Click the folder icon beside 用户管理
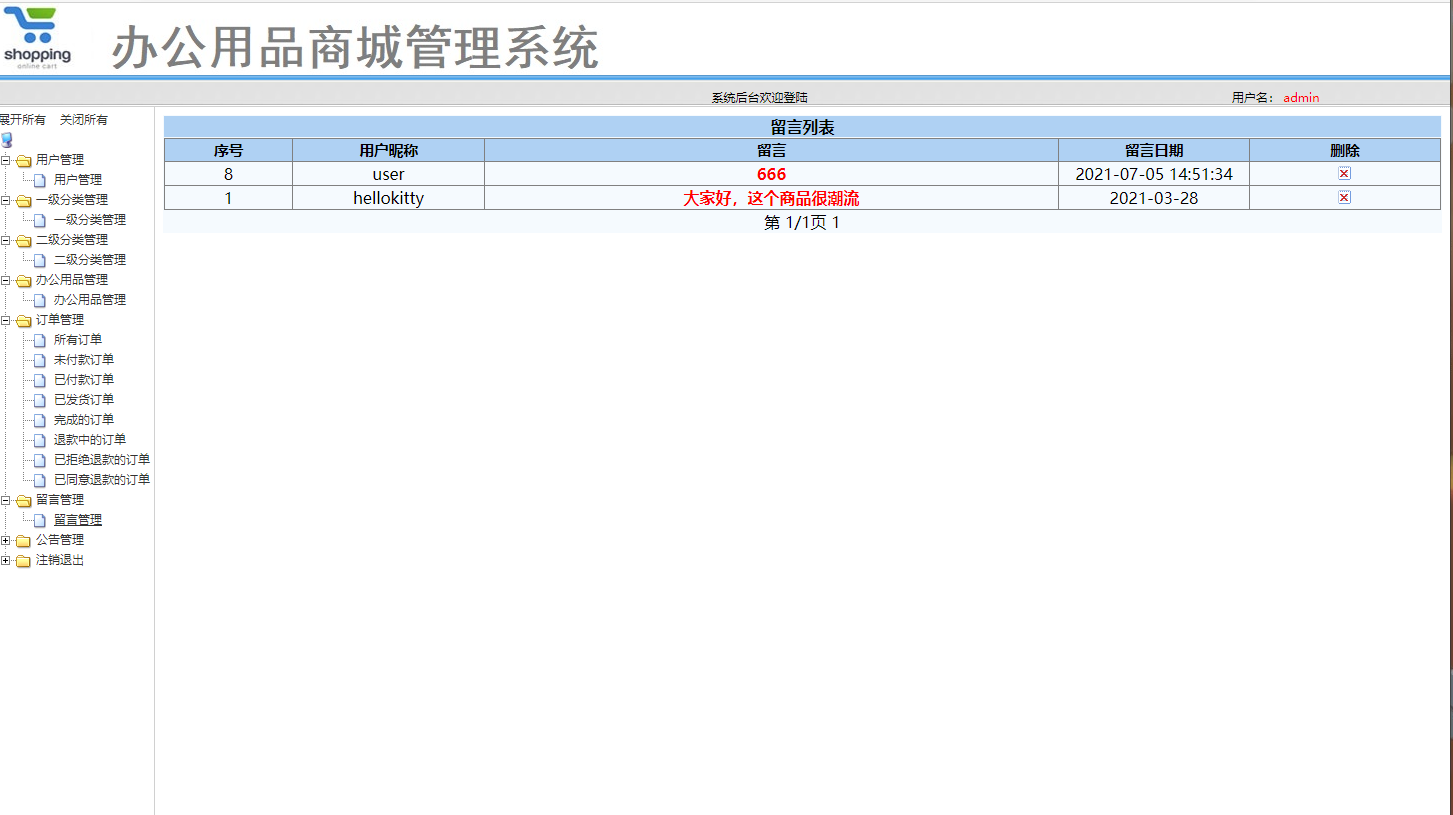 [23, 159]
